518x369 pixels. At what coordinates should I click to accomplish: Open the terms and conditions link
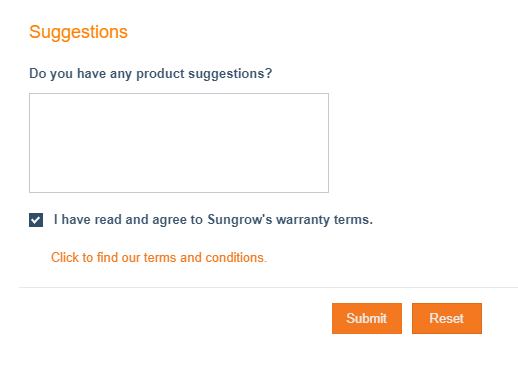pyautogui.click(x=159, y=258)
